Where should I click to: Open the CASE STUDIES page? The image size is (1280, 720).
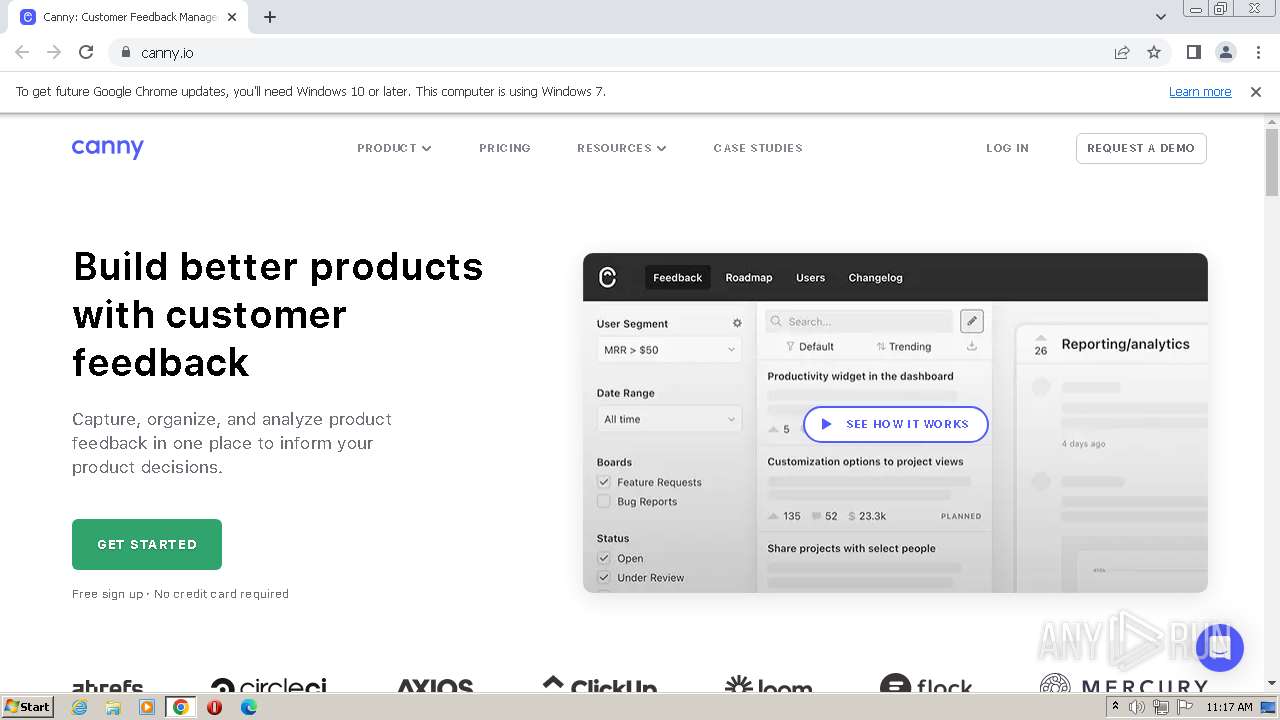tap(758, 148)
